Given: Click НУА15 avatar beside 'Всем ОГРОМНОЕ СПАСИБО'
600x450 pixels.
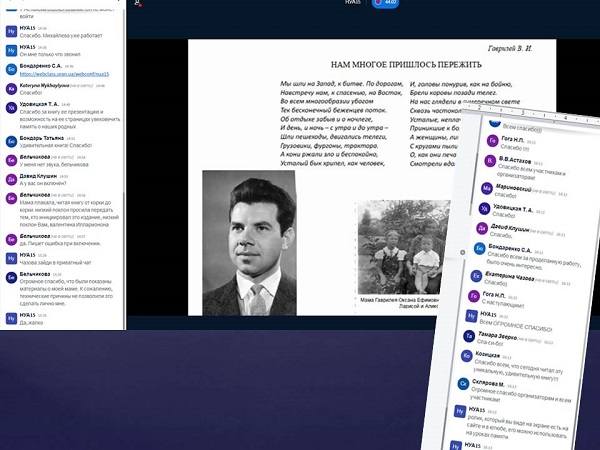Looking at the screenshot, I should click(471, 316).
